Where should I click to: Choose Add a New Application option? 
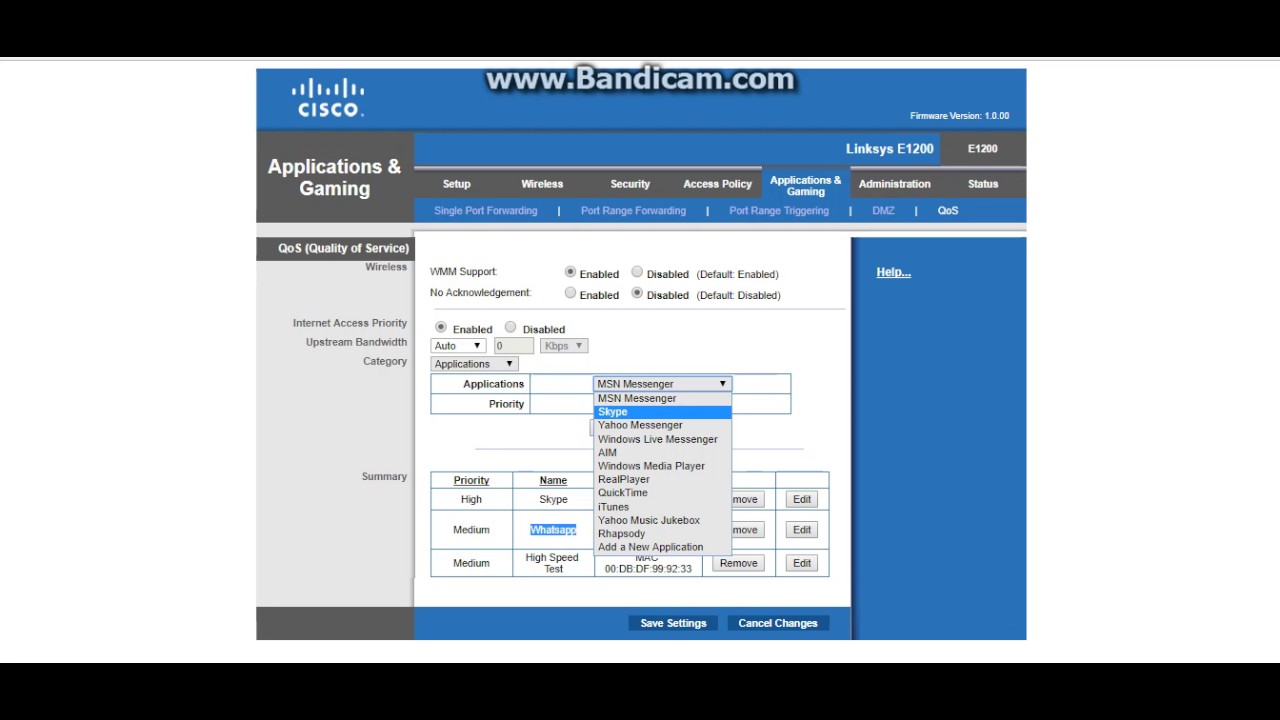point(663,547)
